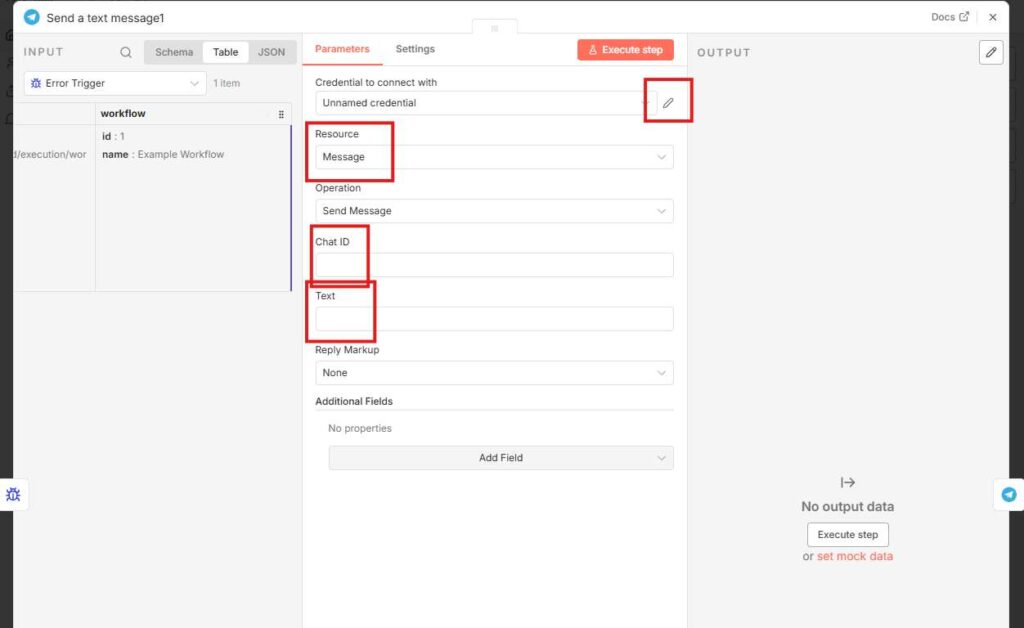Screen dimensions: 1024x628
Task: Click the set mock data link
Action: click(x=854, y=556)
